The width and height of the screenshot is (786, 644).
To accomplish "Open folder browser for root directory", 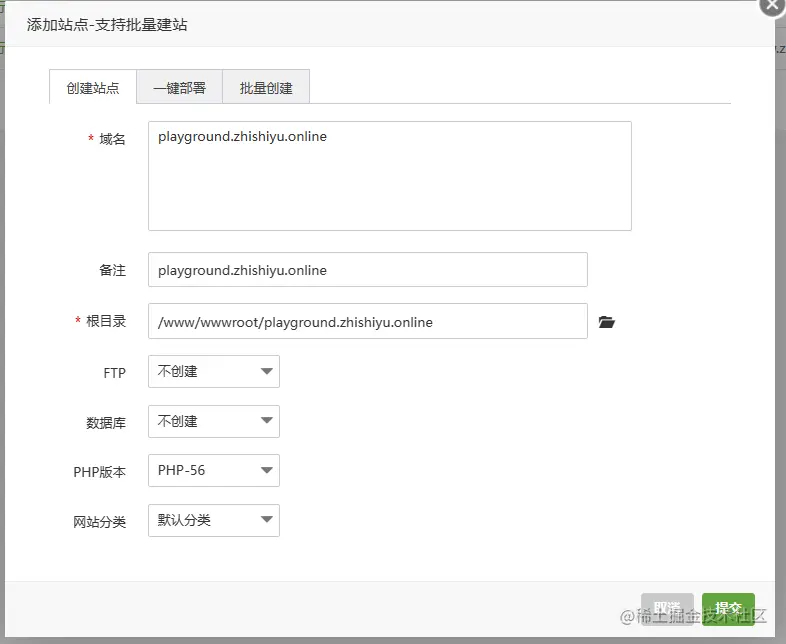I will pos(607,322).
